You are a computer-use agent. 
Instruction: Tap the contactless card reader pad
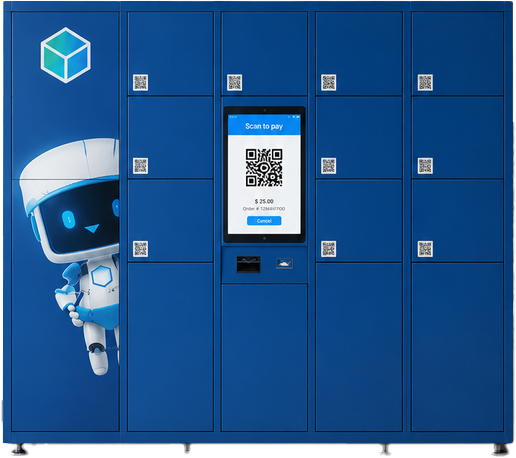point(284,263)
